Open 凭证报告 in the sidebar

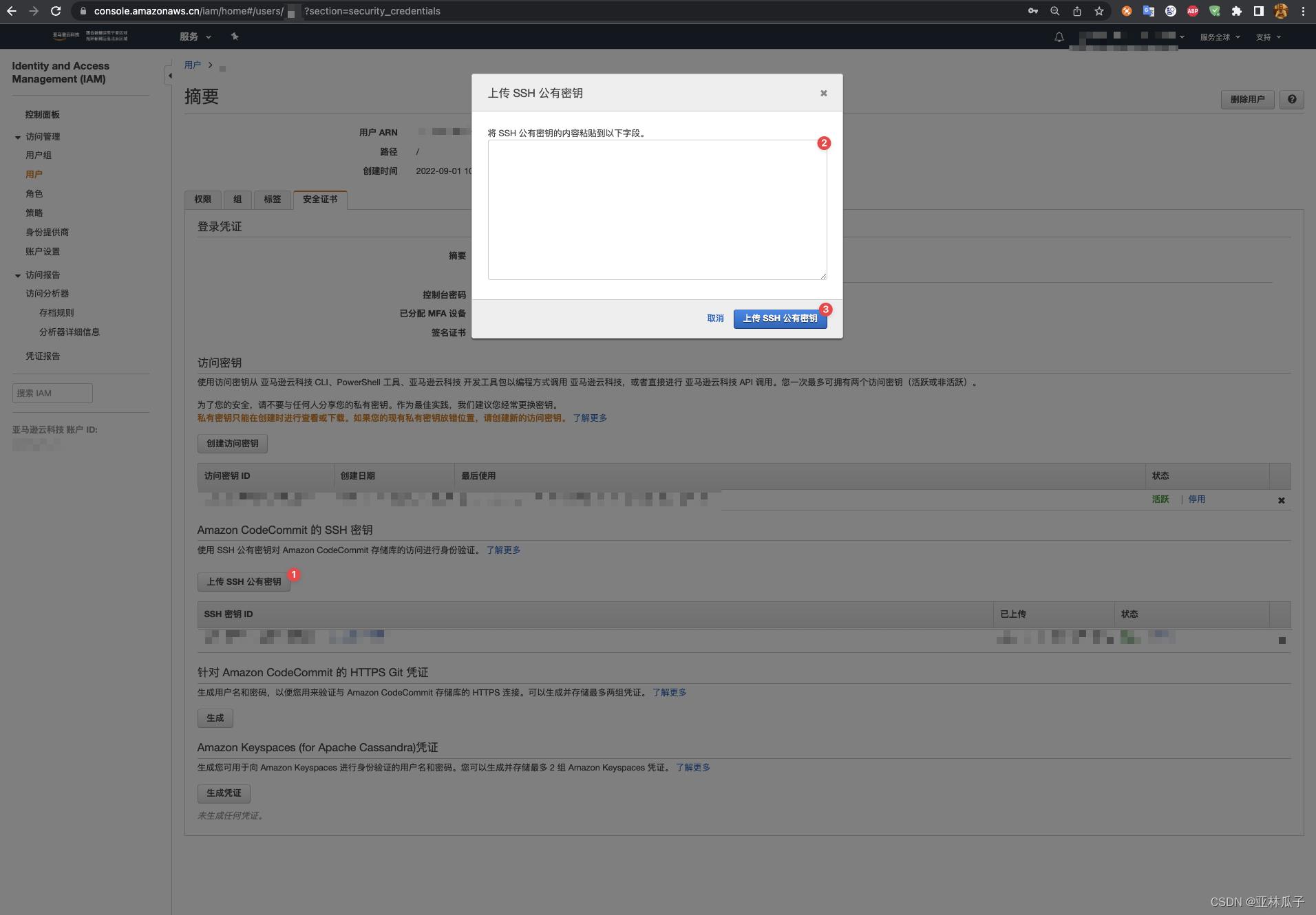click(x=43, y=356)
